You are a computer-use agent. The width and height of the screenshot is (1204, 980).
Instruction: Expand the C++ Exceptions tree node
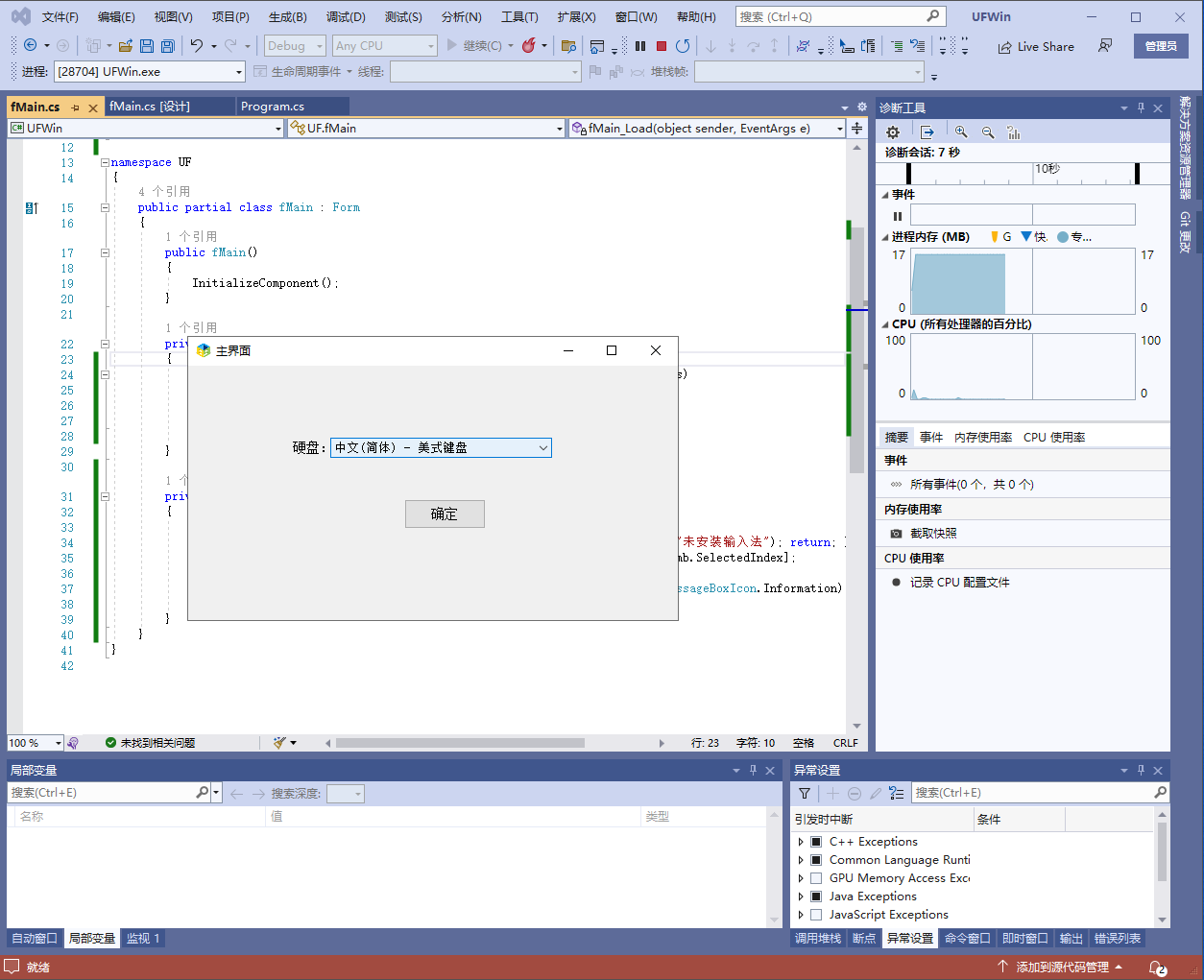pos(801,842)
